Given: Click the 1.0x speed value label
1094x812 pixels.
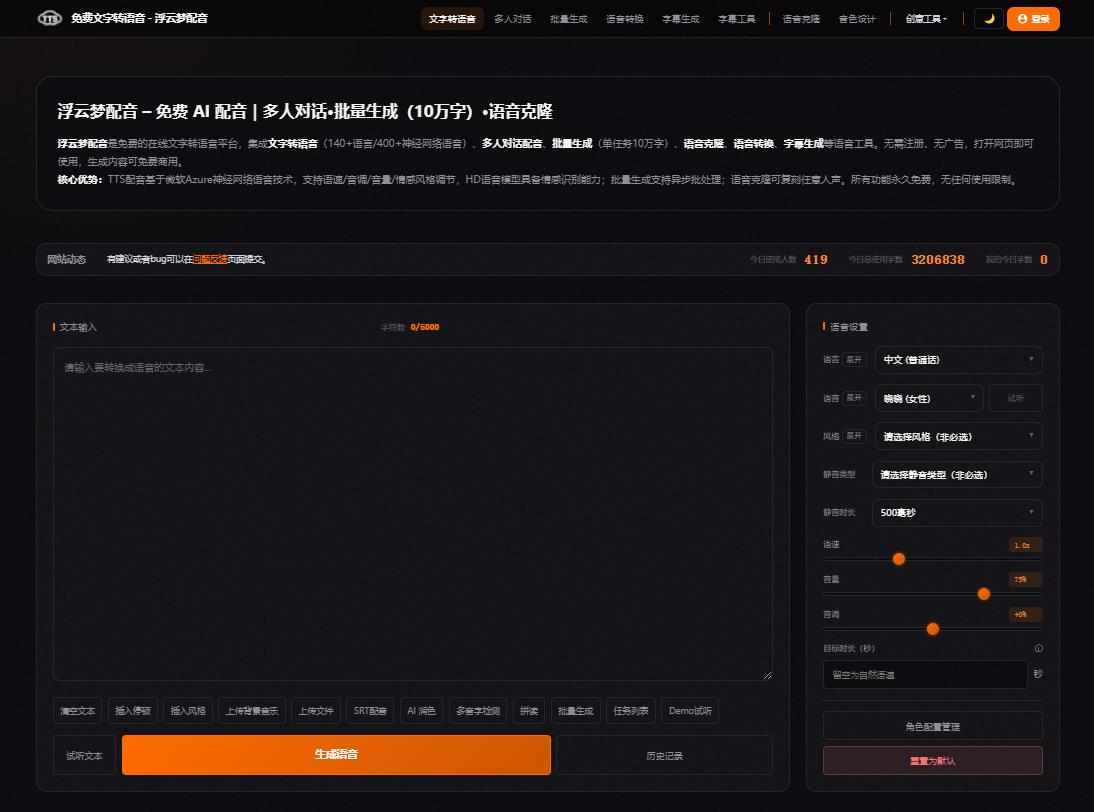Looking at the screenshot, I should [1025, 545].
